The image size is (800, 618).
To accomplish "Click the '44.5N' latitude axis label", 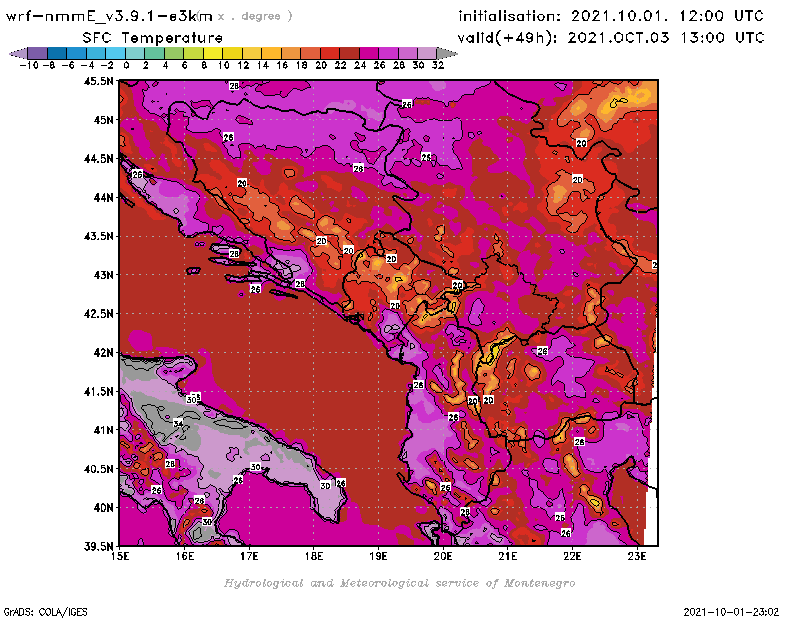I will tap(98, 159).
